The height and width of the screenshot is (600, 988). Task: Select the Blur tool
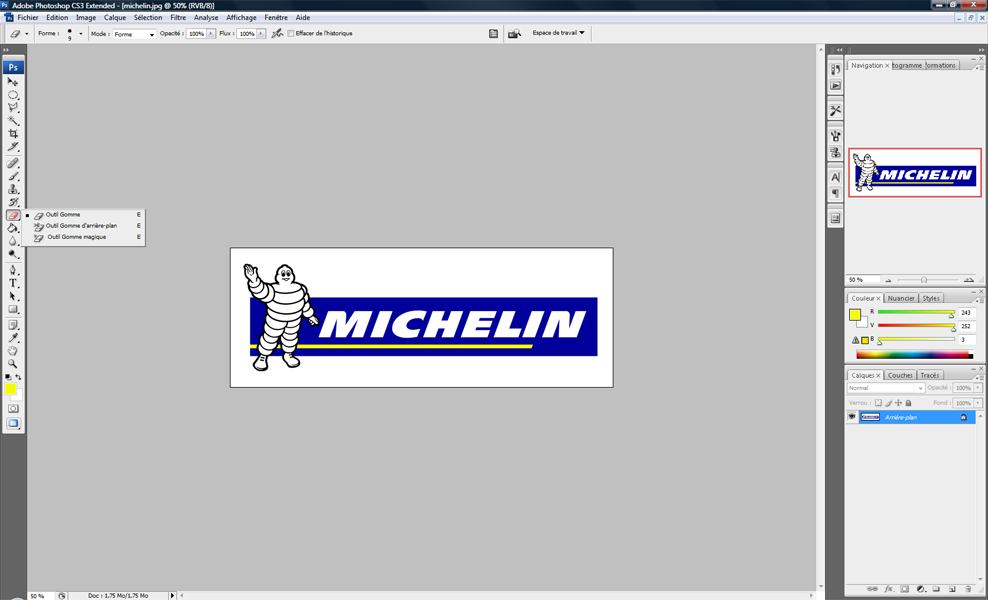tap(13, 241)
